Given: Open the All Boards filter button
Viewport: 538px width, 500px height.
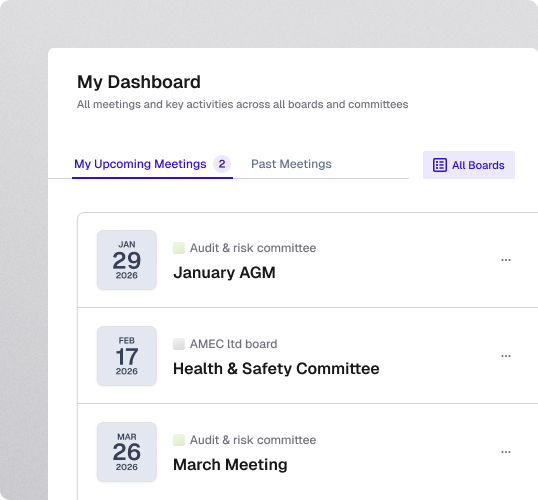Looking at the screenshot, I should pyautogui.click(x=469, y=165).
